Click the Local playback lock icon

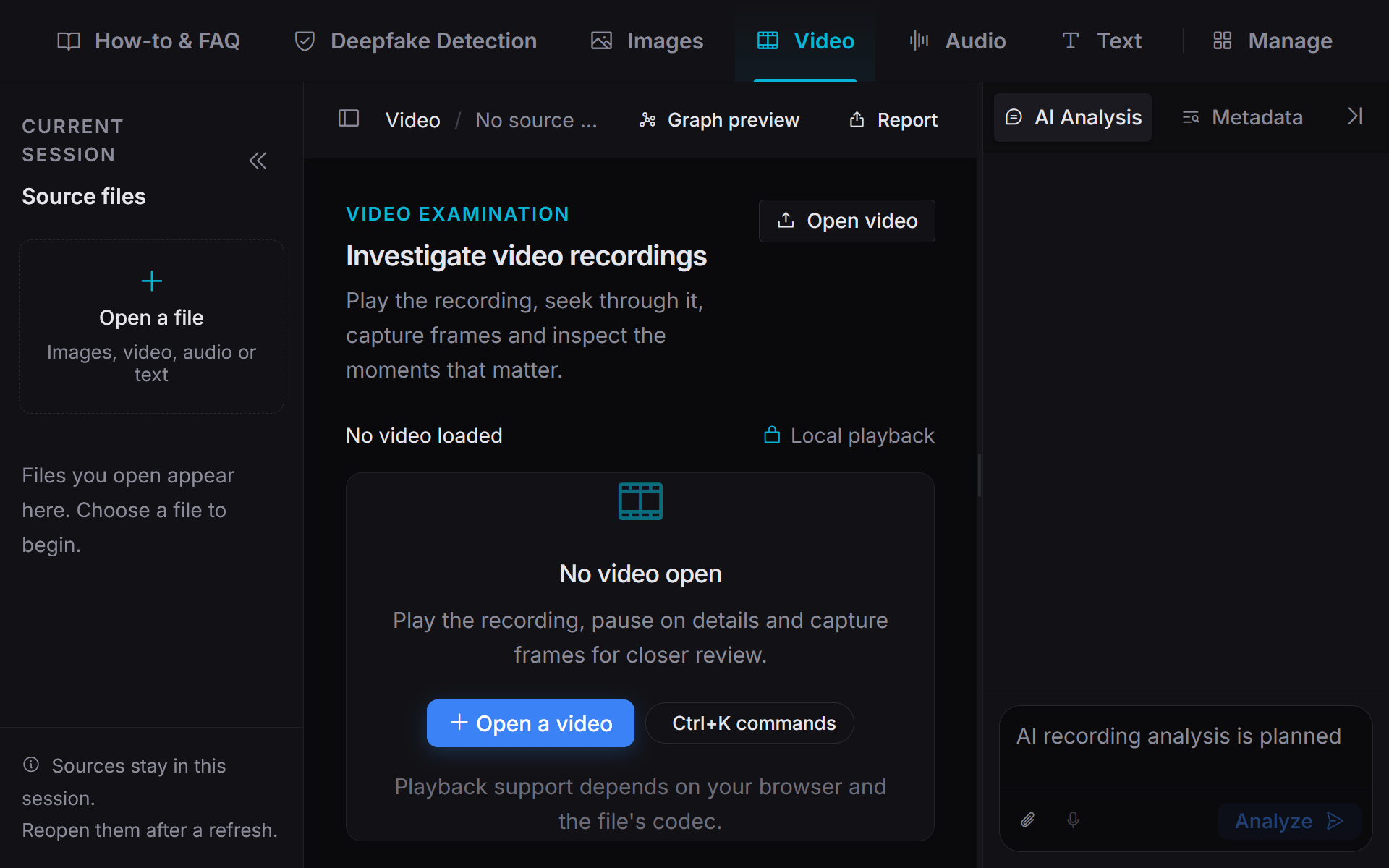coord(772,435)
